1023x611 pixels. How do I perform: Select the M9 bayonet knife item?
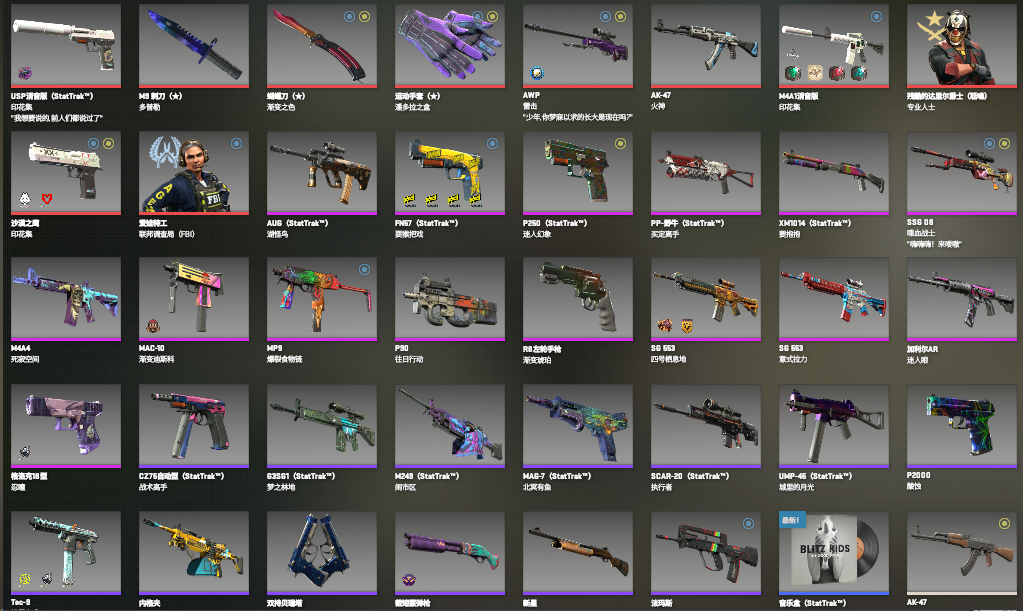[x=194, y=46]
